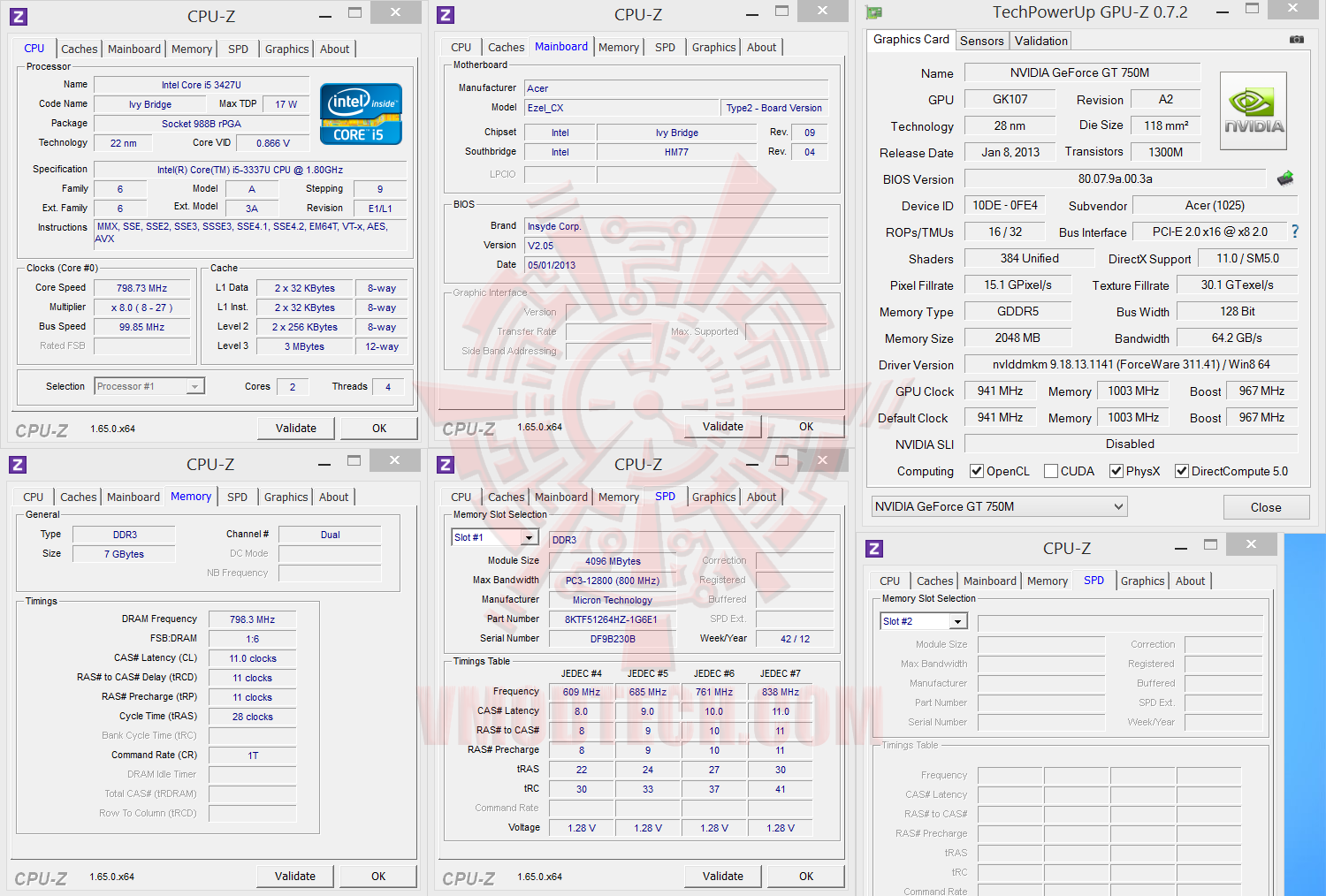Viewport: 1326px width, 896px height.
Task: Click Close button in GPU-Z
Action: (x=1266, y=507)
